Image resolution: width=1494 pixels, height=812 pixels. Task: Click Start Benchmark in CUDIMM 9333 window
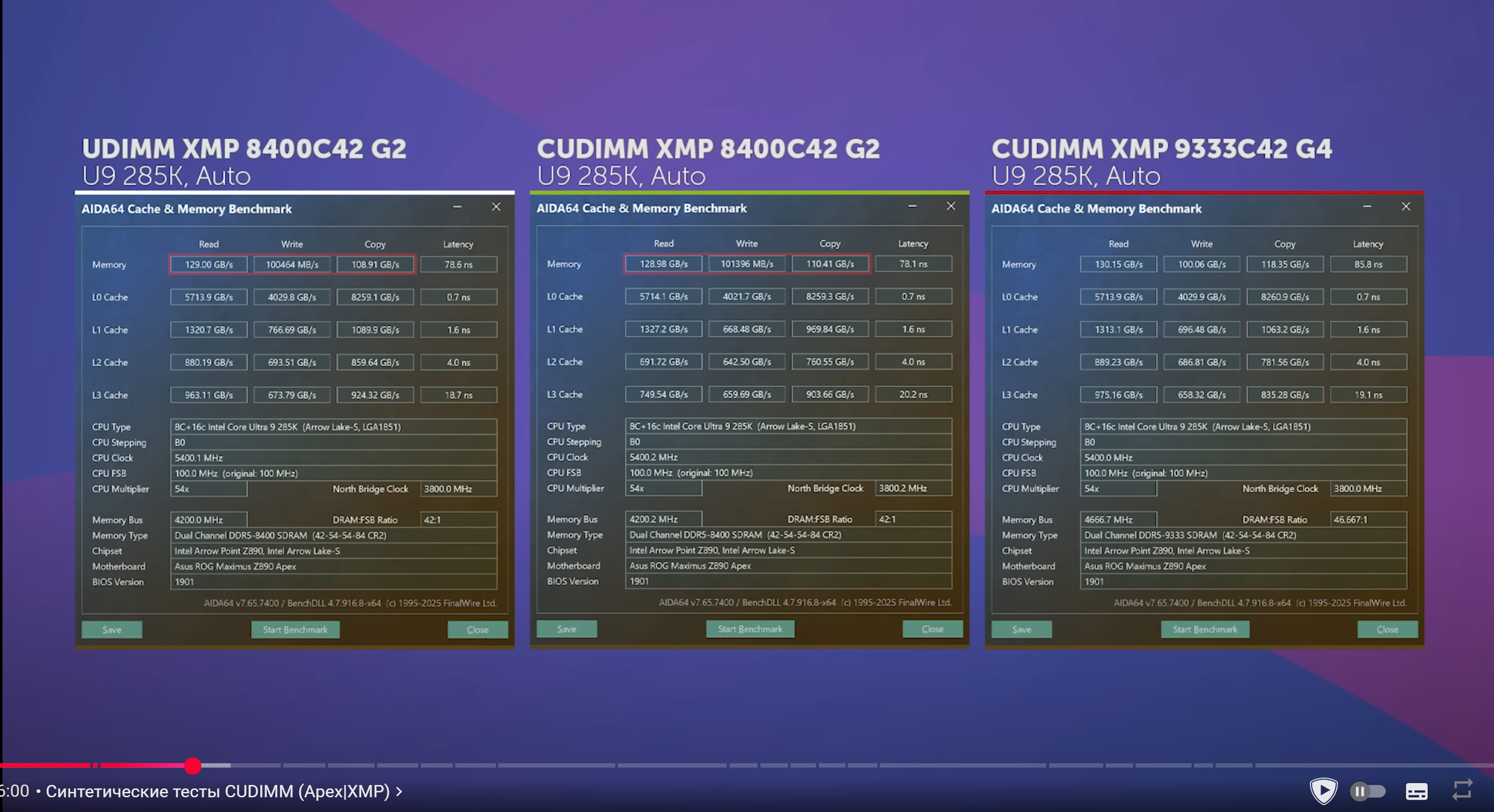1205,629
